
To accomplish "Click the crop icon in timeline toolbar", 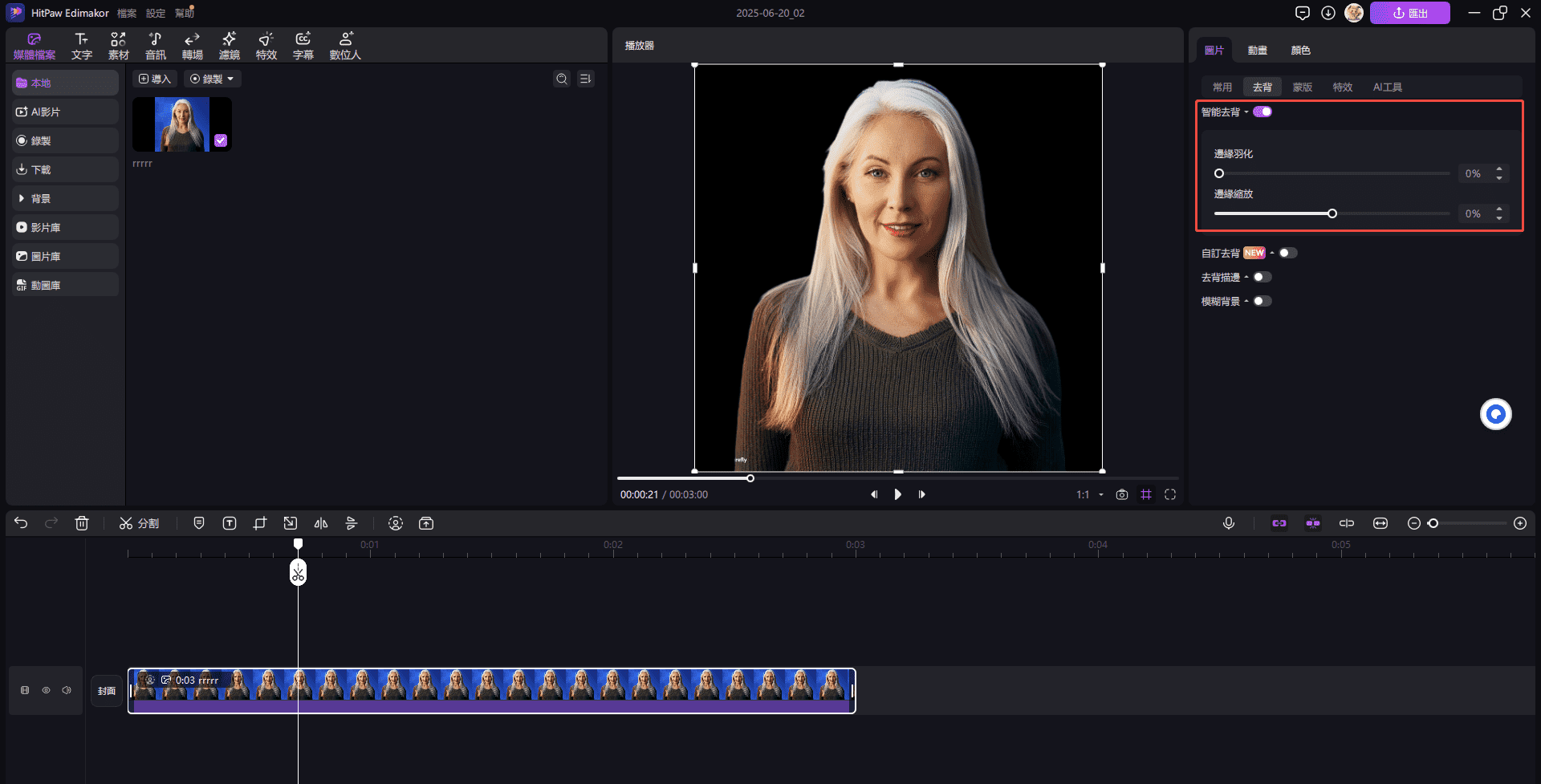I will tap(260, 523).
